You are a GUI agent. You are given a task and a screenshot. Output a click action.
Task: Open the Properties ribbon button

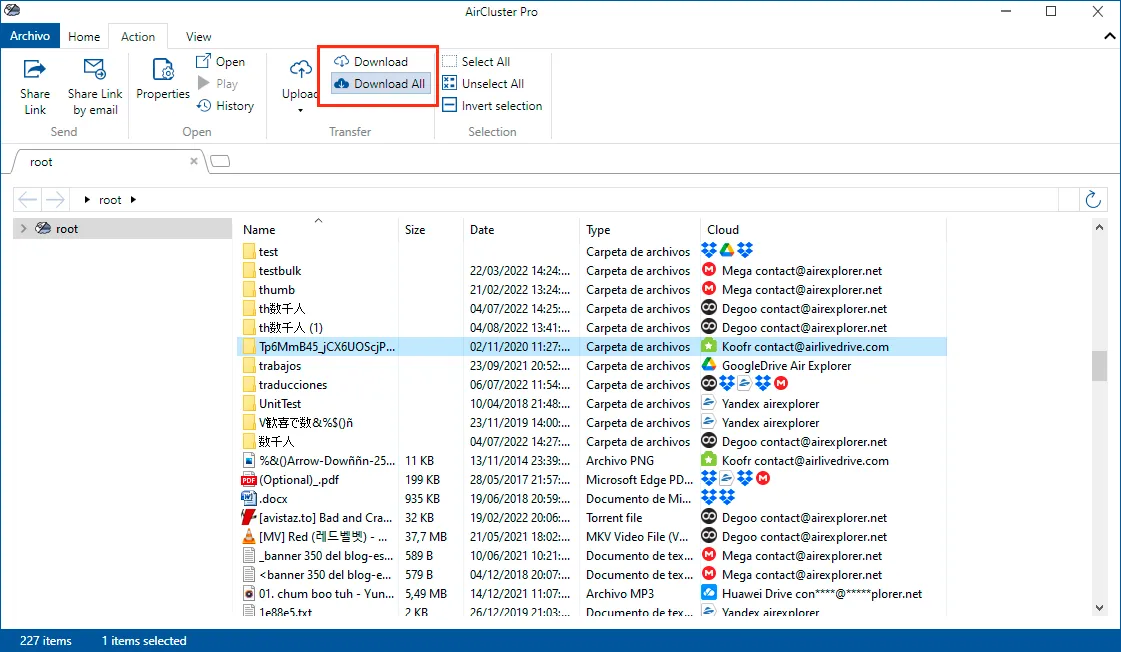pos(163,79)
